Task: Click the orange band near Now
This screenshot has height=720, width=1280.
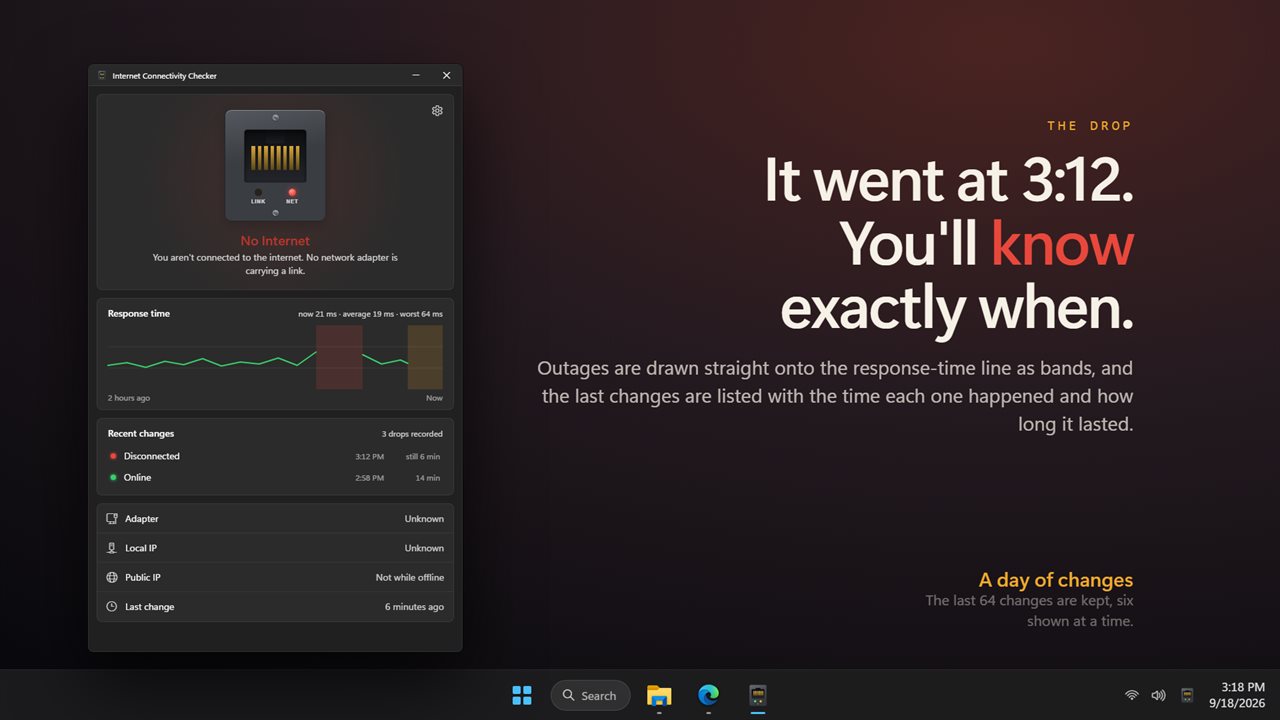Action: [425, 357]
